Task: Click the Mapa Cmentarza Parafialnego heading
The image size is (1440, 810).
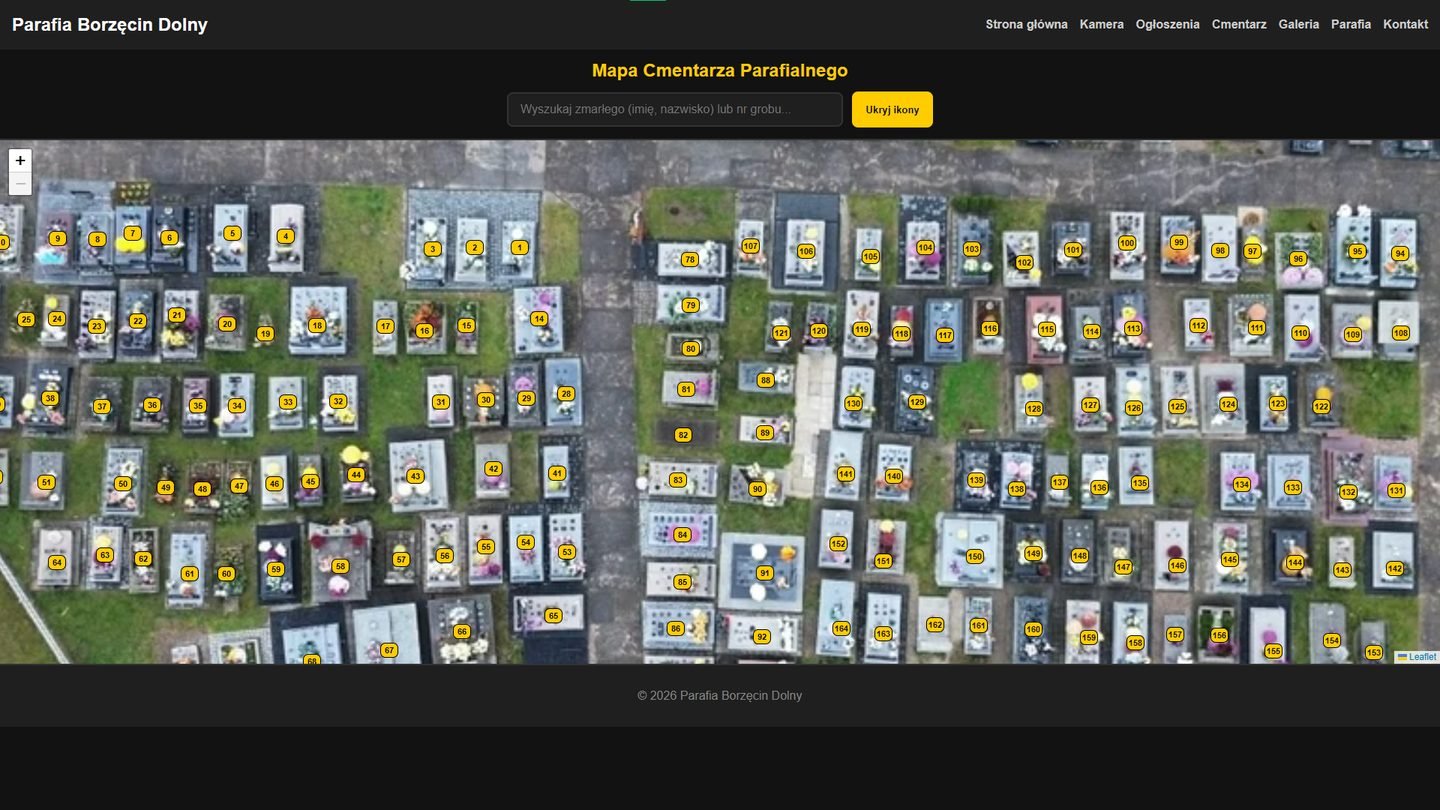Action: (720, 70)
